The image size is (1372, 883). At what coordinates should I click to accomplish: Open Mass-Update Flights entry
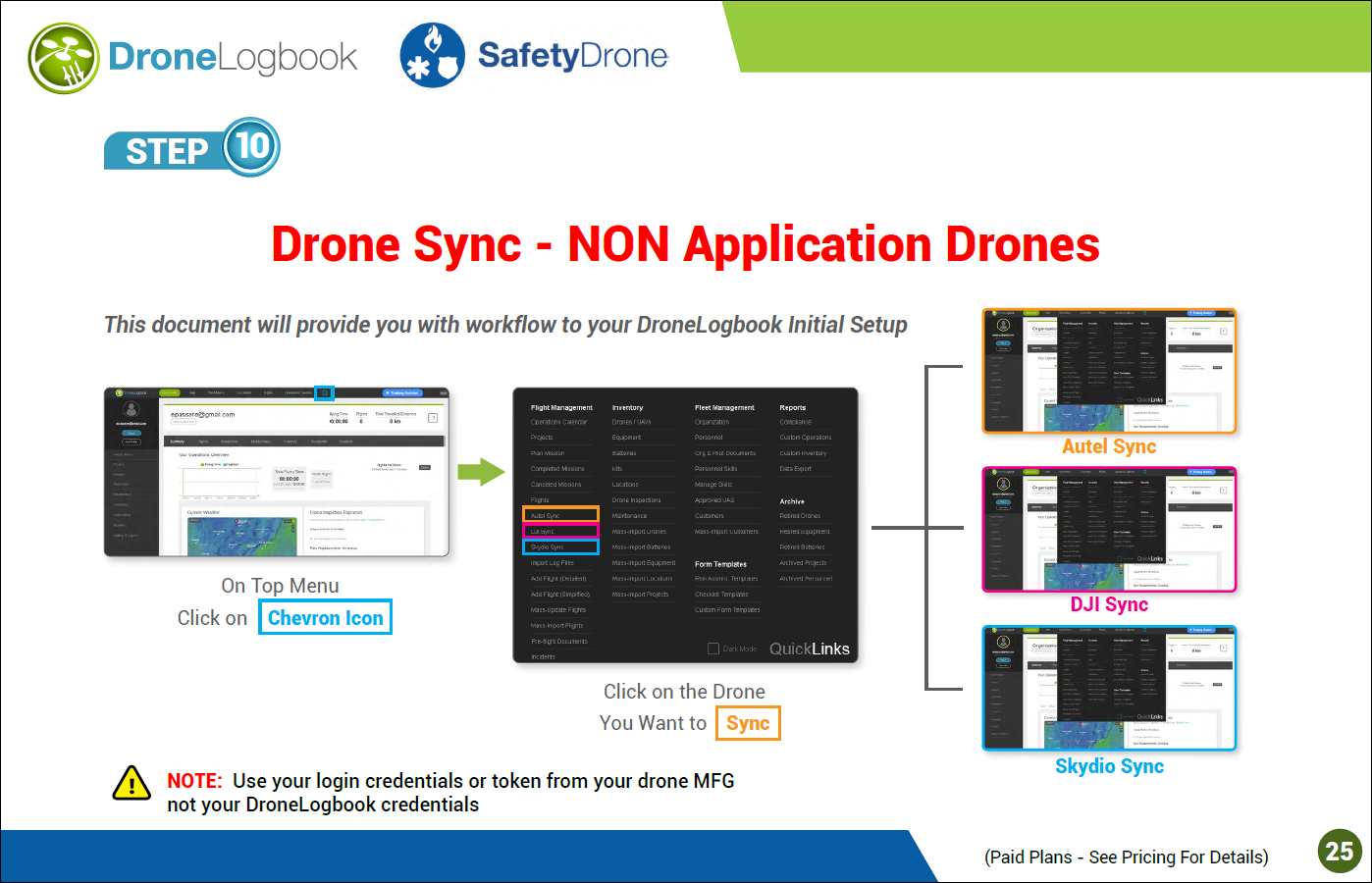tap(558, 610)
